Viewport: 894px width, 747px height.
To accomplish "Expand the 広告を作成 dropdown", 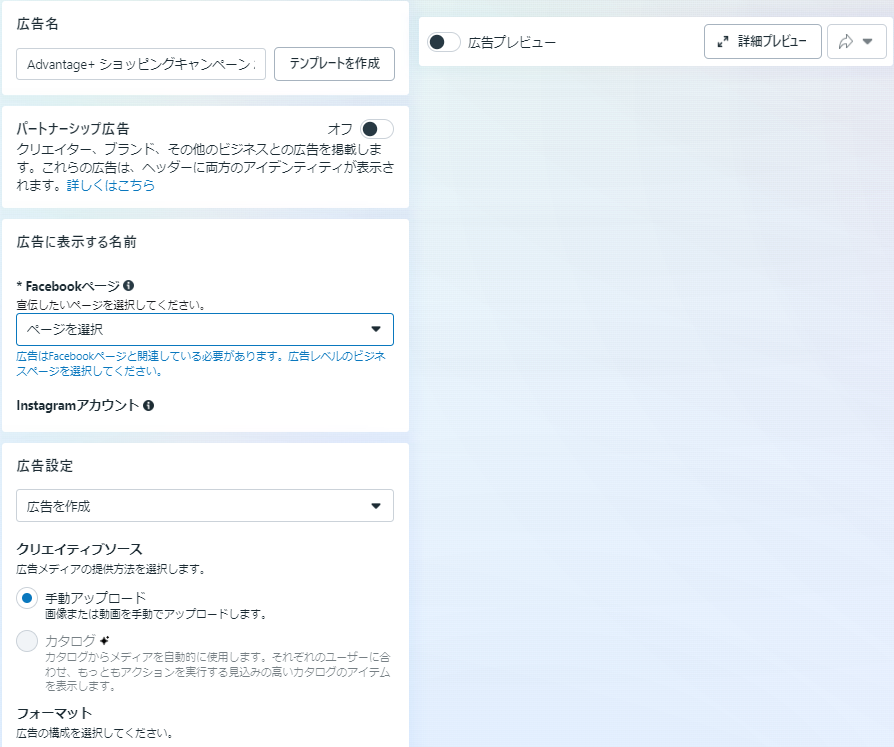I will click(x=200, y=506).
